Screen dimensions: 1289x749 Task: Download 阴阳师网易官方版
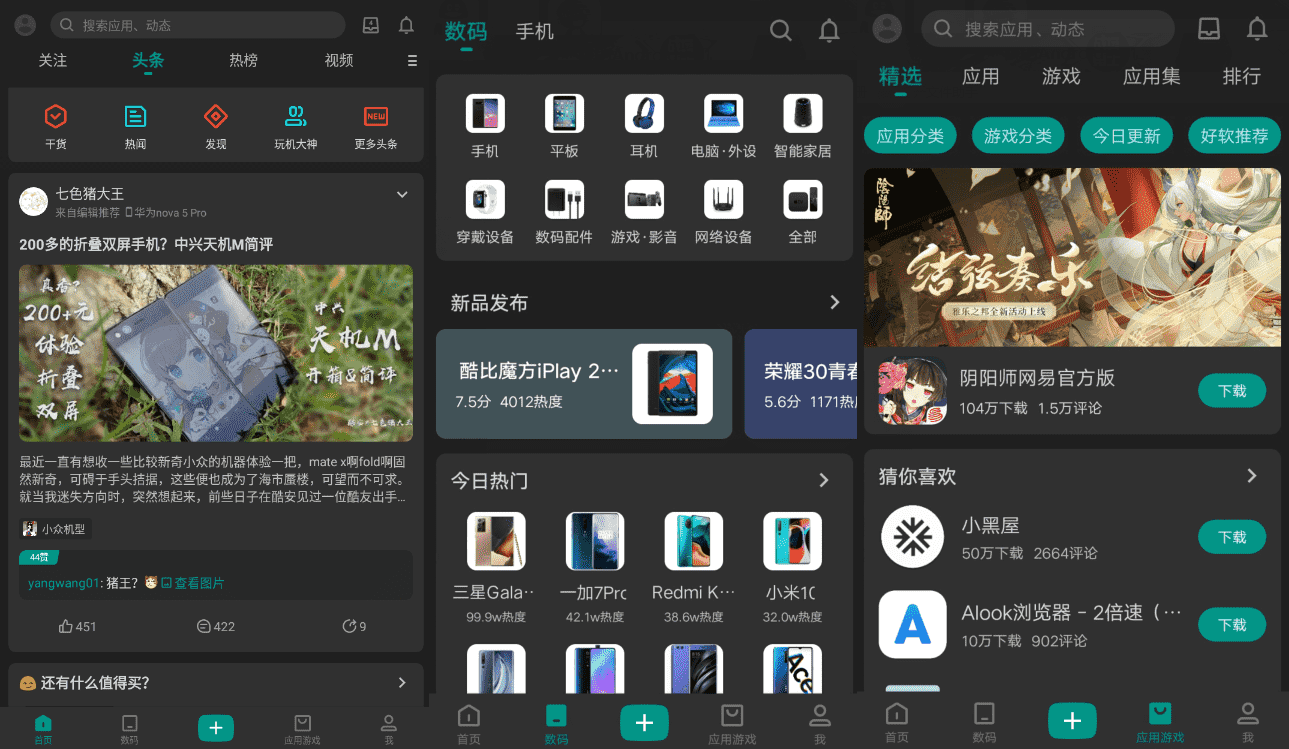[x=1231, y=391]
